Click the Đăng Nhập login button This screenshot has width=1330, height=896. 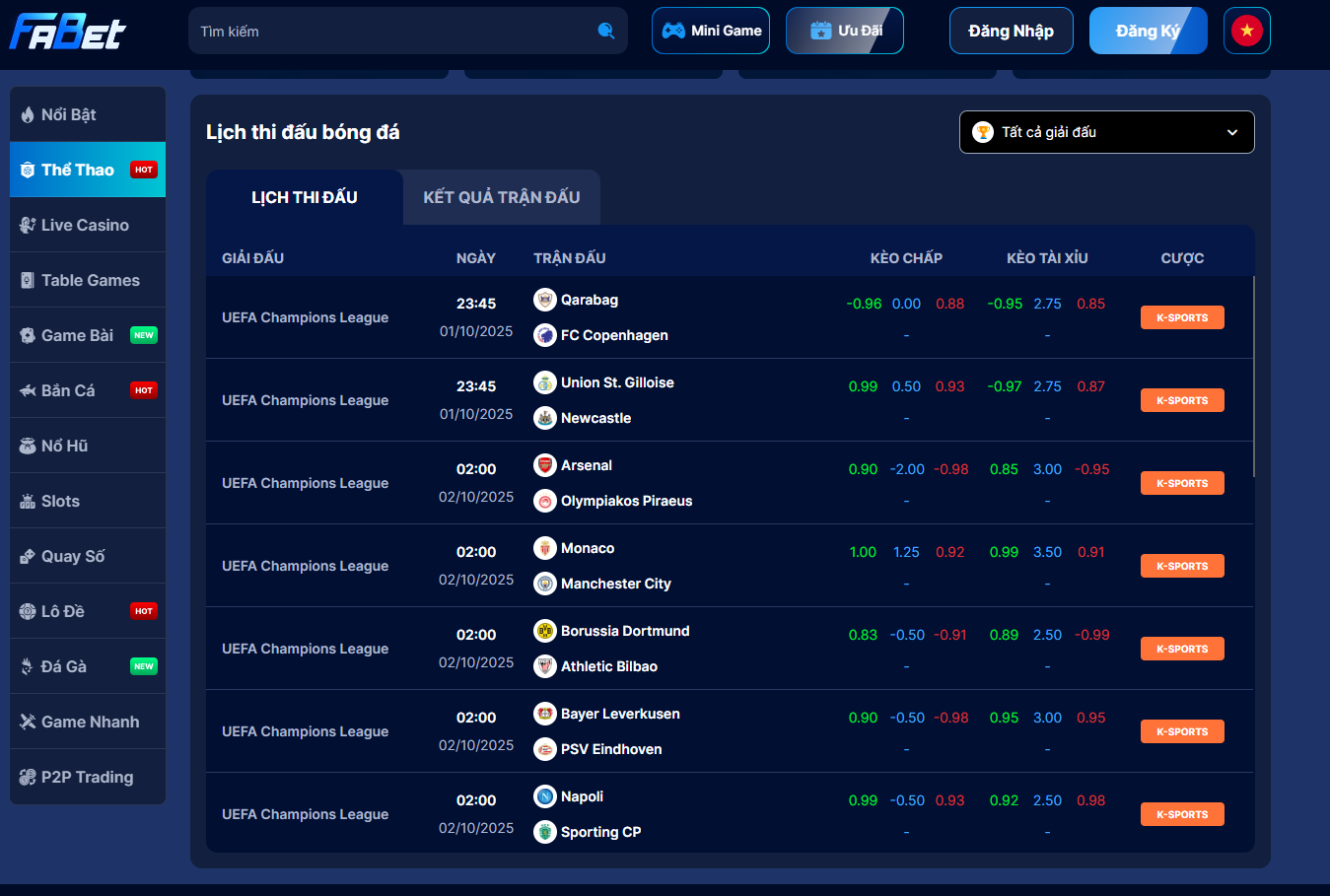[x=1011, y=31]
